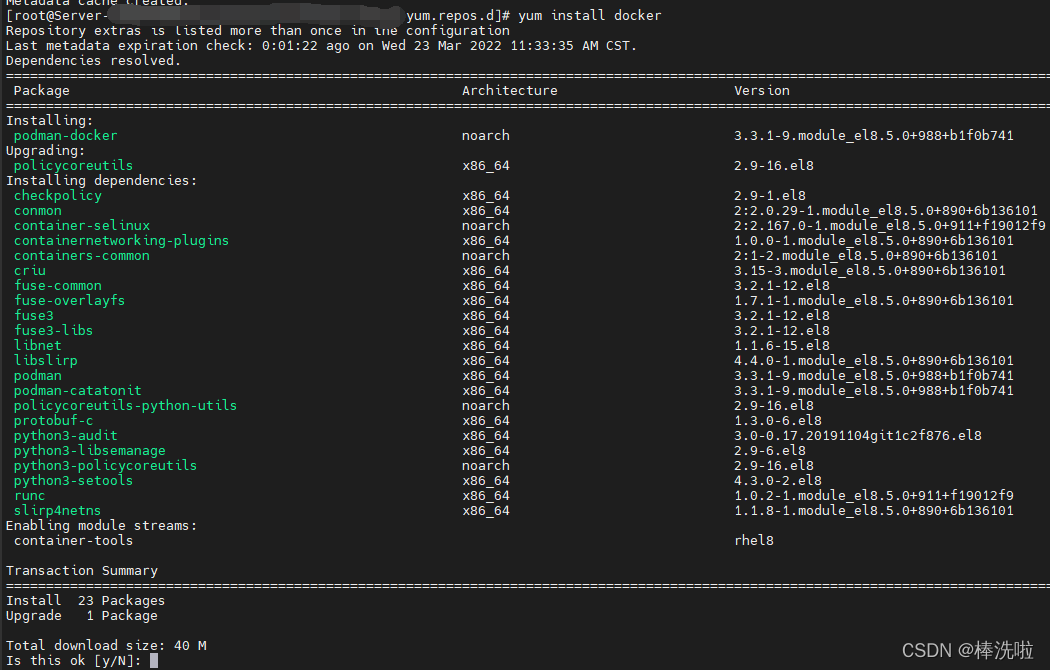Click 'Upgrade 1 Package' summary line
The image size is (1050, 670).
click(x=82, y=615)
